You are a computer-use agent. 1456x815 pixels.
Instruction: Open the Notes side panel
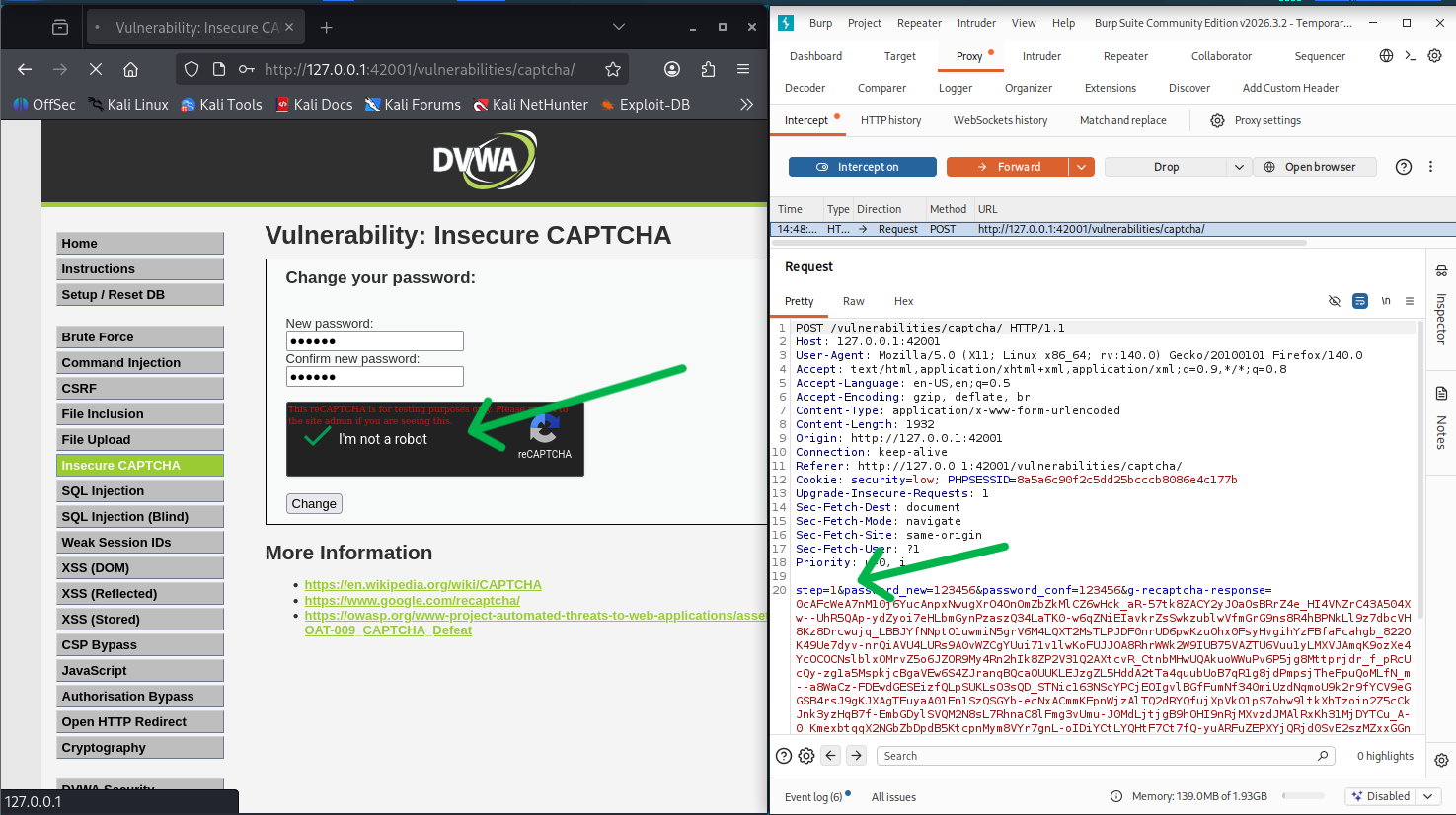pyautogui.click(x=1441, y=417)
